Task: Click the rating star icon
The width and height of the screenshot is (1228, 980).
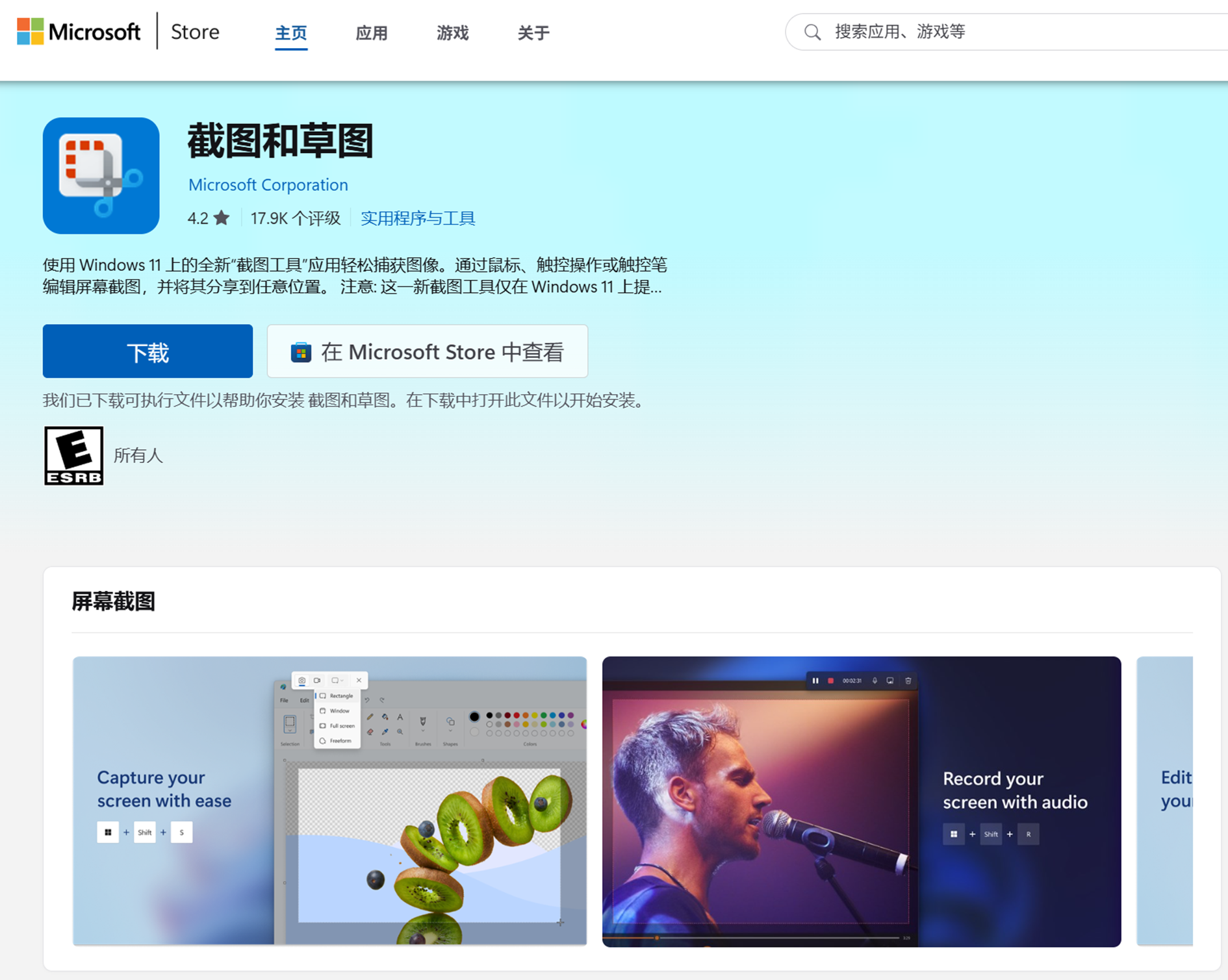Action: (222, 218)
